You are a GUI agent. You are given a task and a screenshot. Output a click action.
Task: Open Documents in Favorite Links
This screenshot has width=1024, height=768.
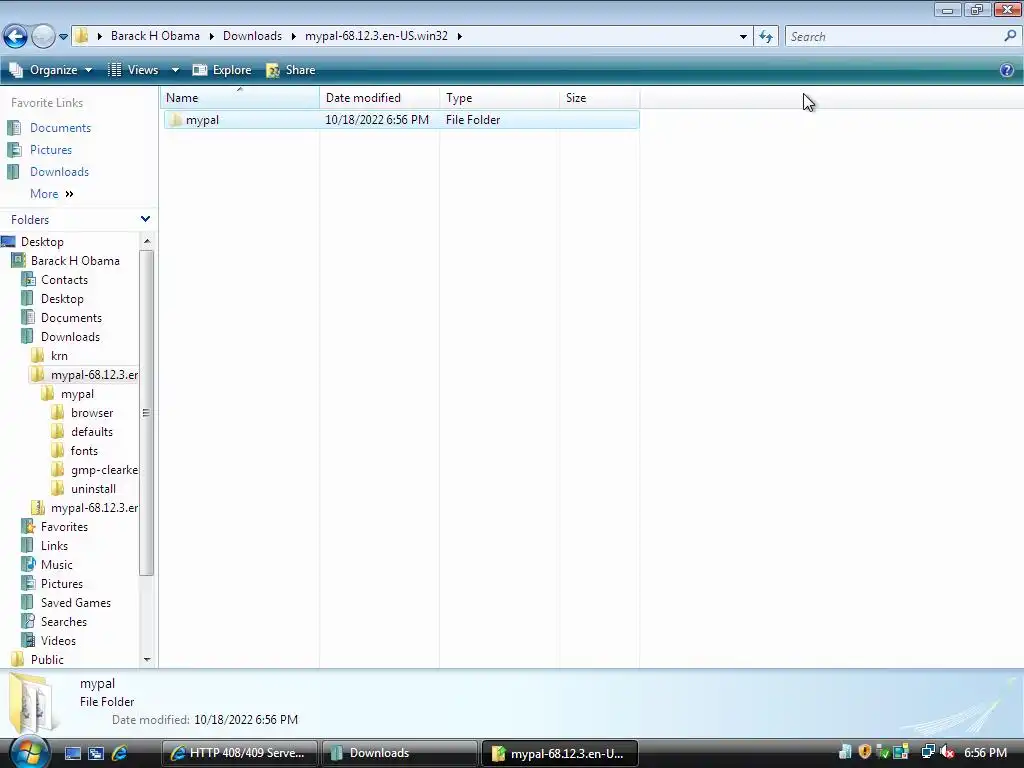click(x=60, y=128)
